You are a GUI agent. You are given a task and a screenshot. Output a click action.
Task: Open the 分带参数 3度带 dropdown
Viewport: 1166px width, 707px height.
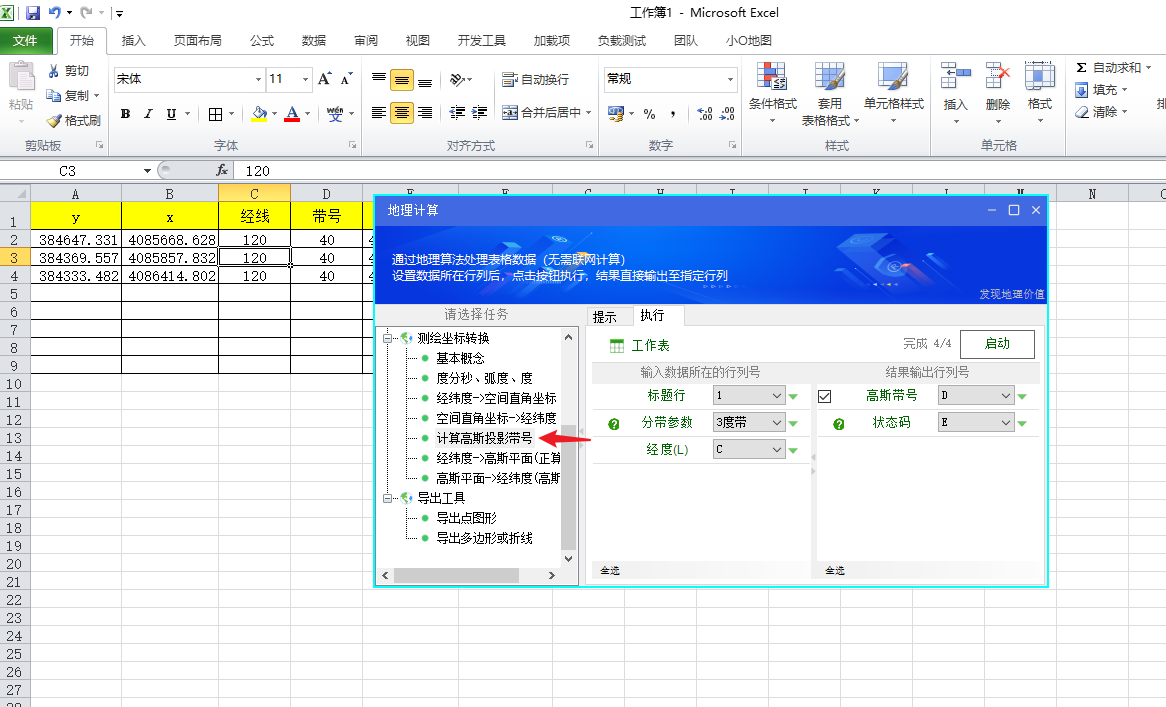[x=776, y=422]
